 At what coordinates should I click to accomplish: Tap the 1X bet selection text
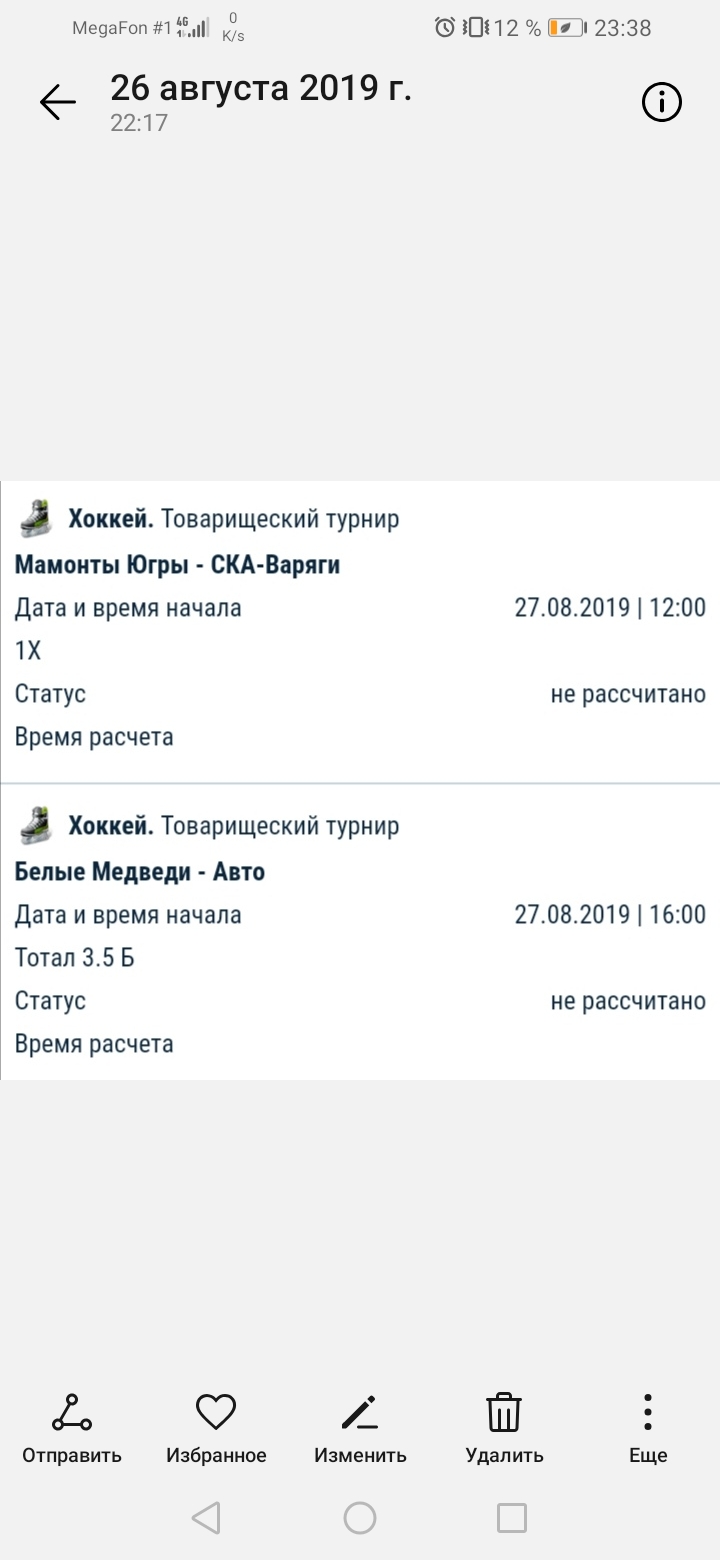[28, 651]
